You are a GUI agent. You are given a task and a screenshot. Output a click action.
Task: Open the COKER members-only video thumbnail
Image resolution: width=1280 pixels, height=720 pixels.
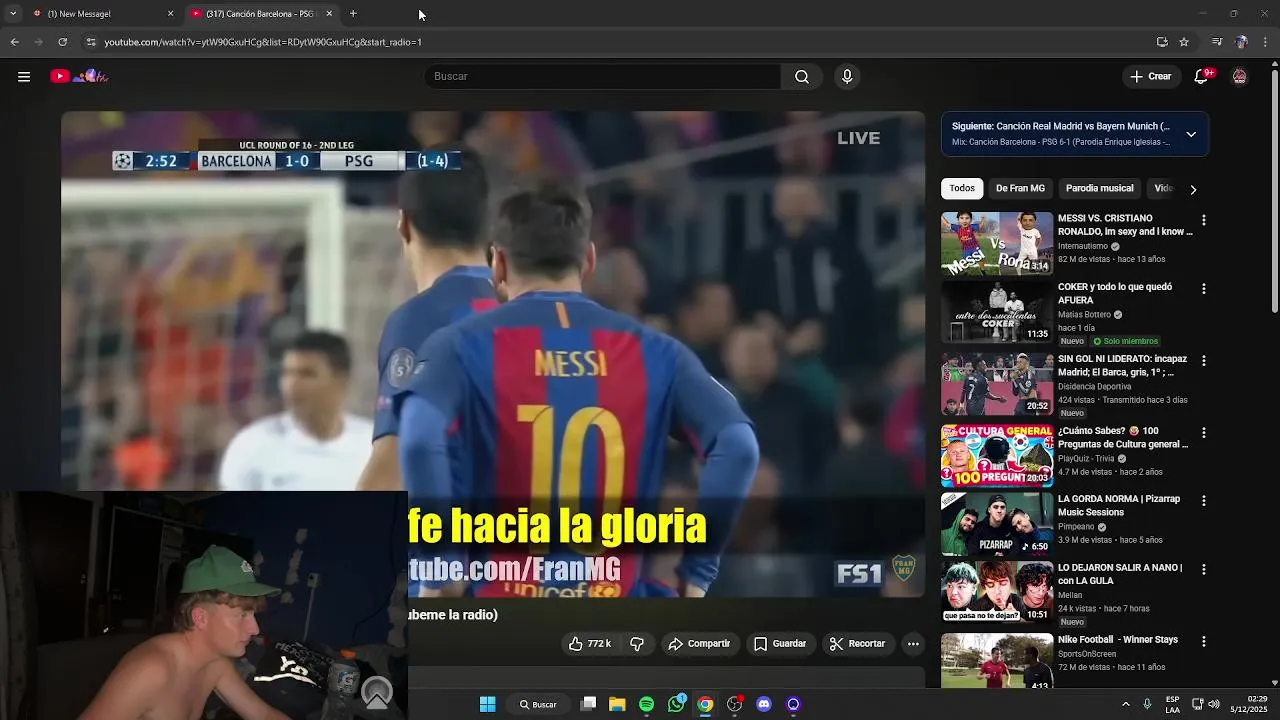(997, 312)
